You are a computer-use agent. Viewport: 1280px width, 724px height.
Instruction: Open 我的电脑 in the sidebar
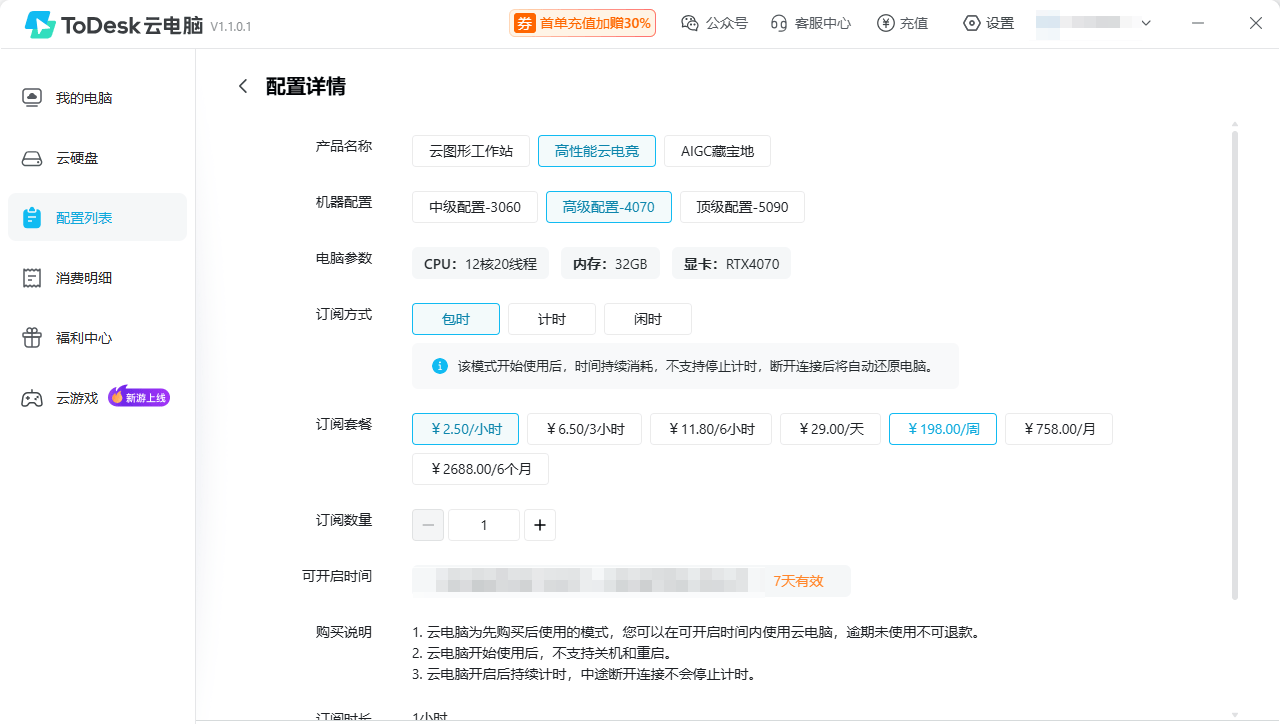tap(97, 98)
